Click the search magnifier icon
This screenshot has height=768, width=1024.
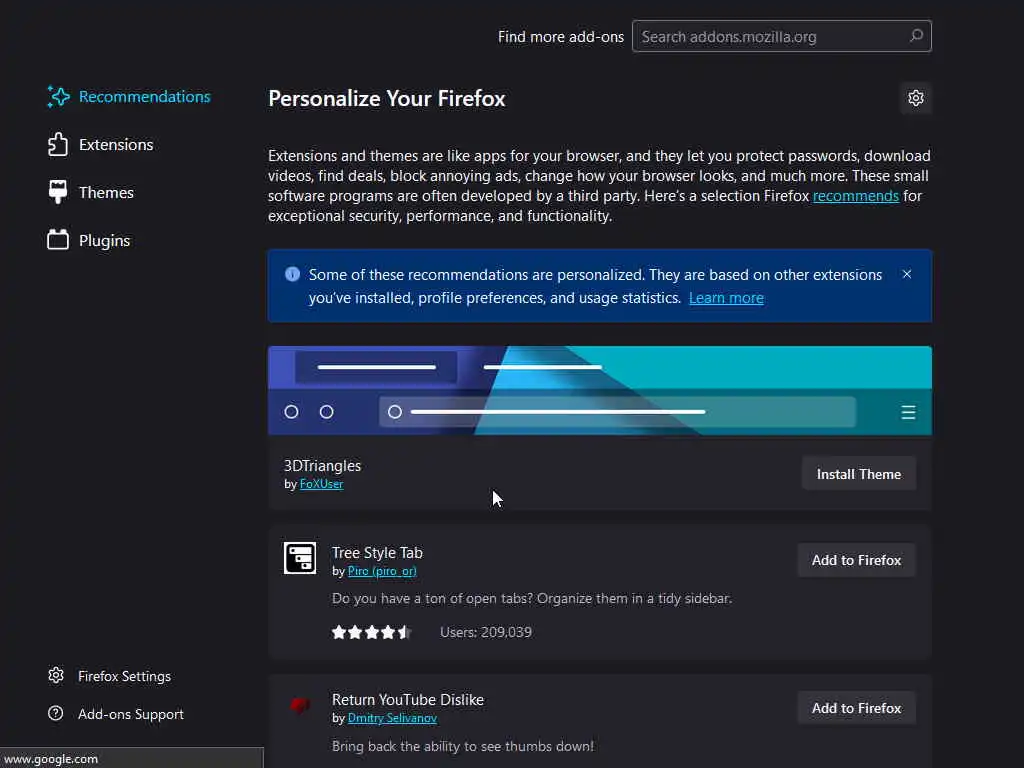click(x=916, y=36)
